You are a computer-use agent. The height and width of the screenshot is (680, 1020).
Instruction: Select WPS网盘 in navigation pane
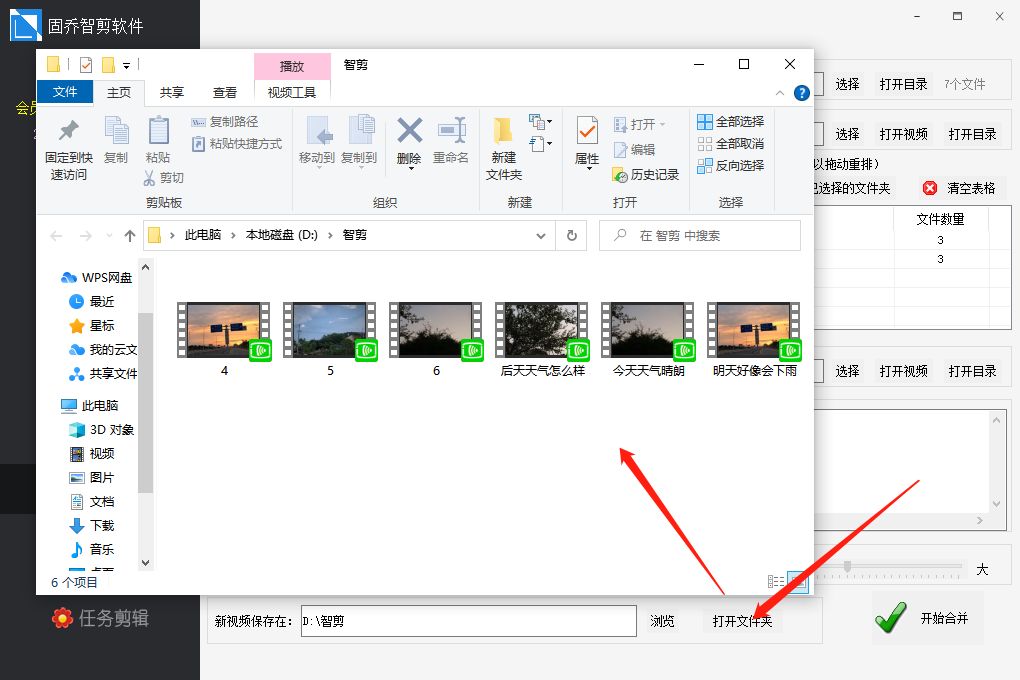(96, 278)
